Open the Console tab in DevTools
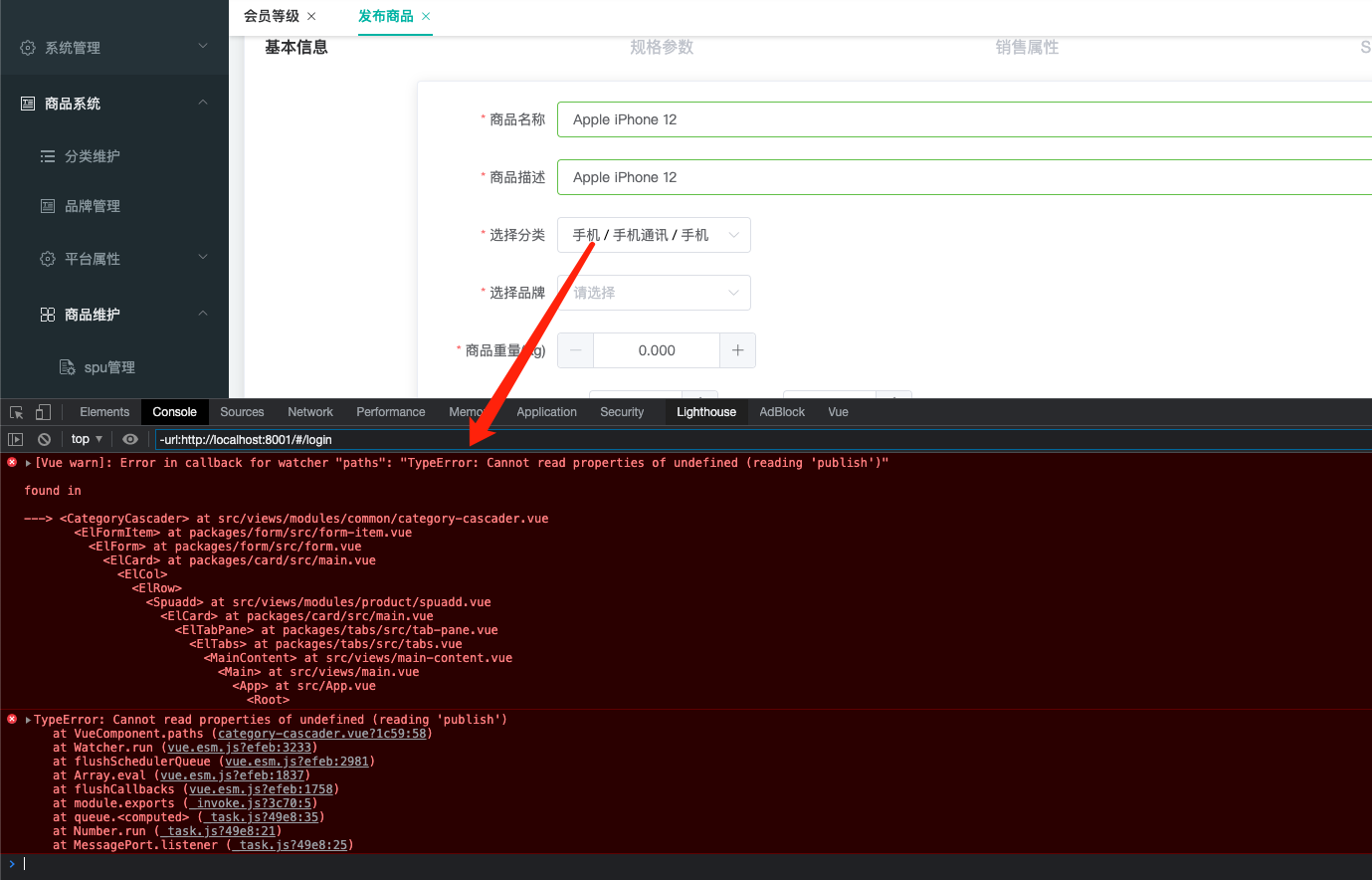 pyautogui.click(x=175, y=412)
